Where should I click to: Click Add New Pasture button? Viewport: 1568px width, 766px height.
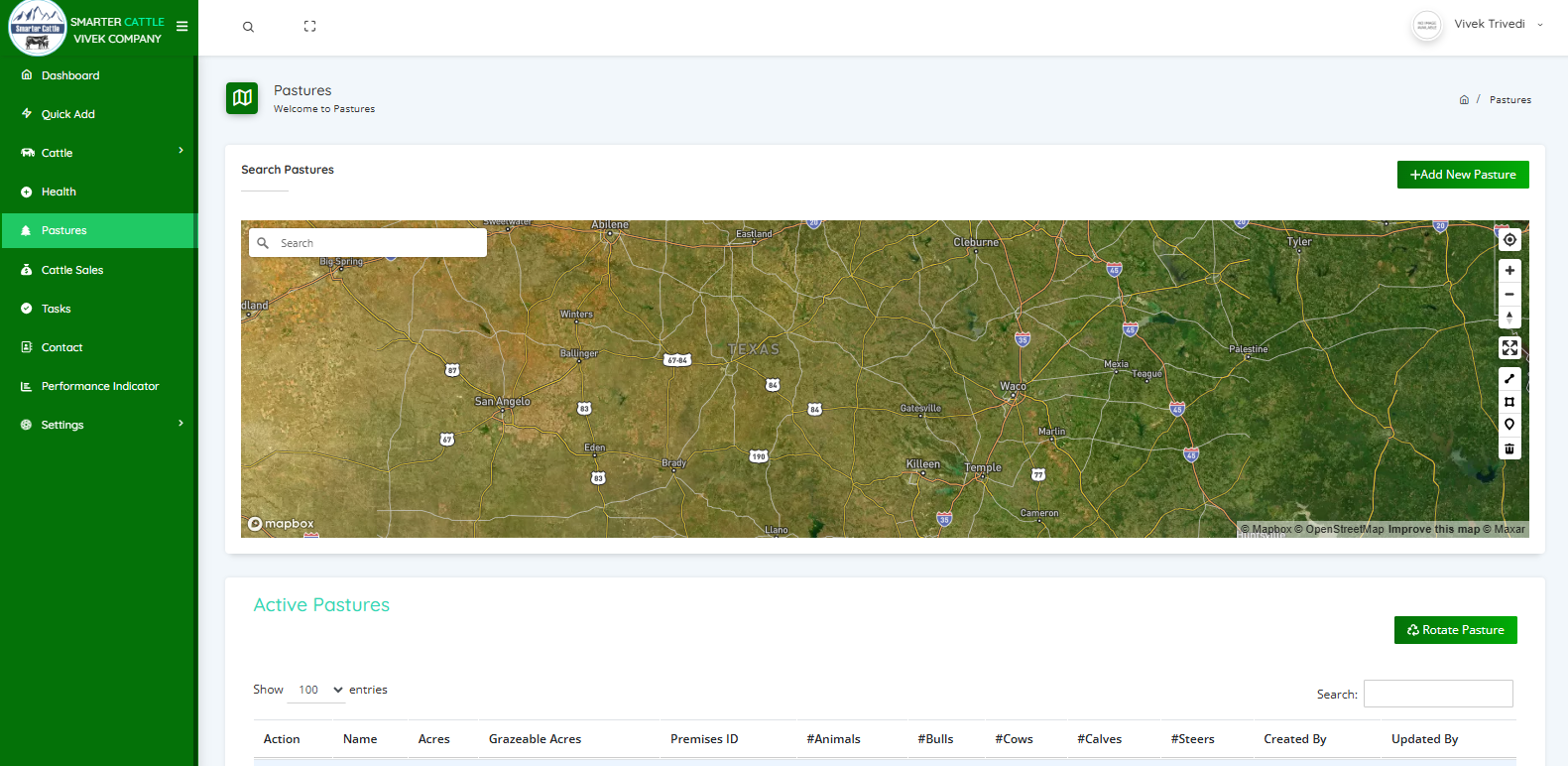pos(1462,175)
